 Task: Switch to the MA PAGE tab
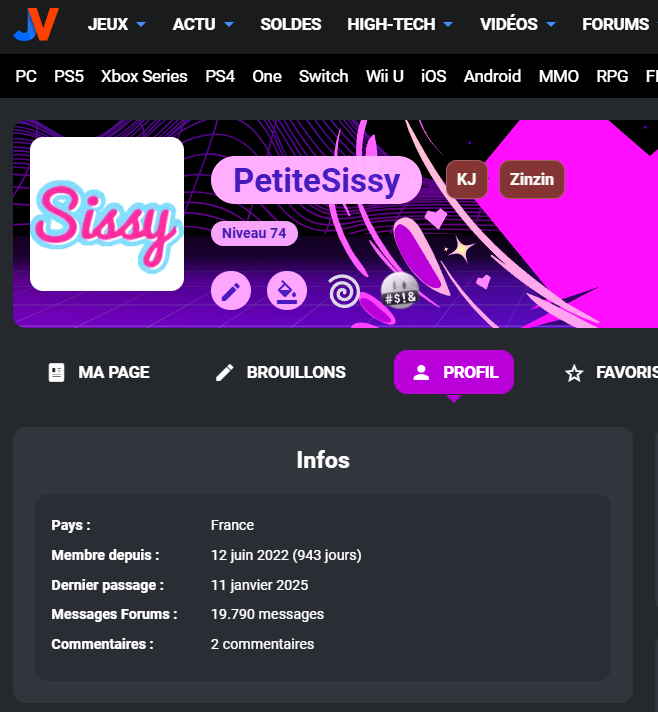(99, 372)
